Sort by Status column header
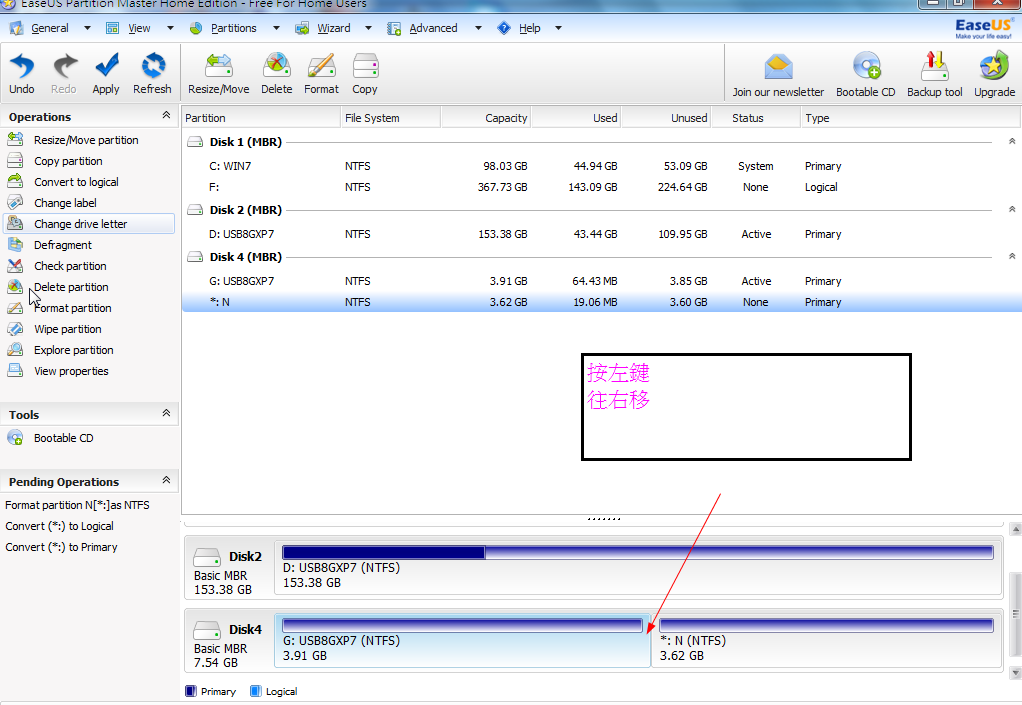 755,118
